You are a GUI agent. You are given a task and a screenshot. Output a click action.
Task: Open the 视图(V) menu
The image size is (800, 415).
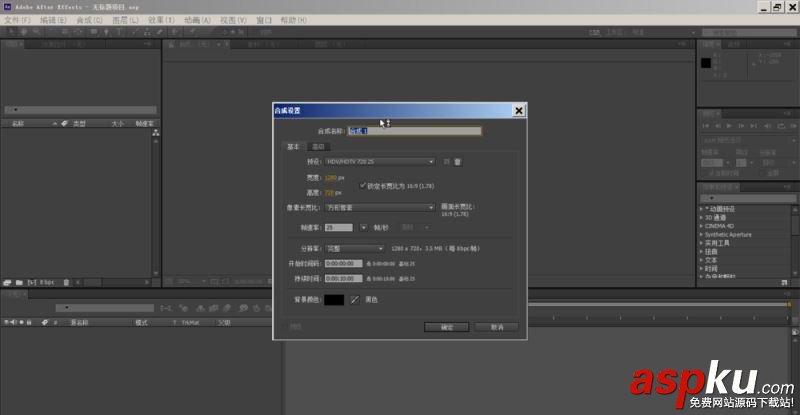233,20
